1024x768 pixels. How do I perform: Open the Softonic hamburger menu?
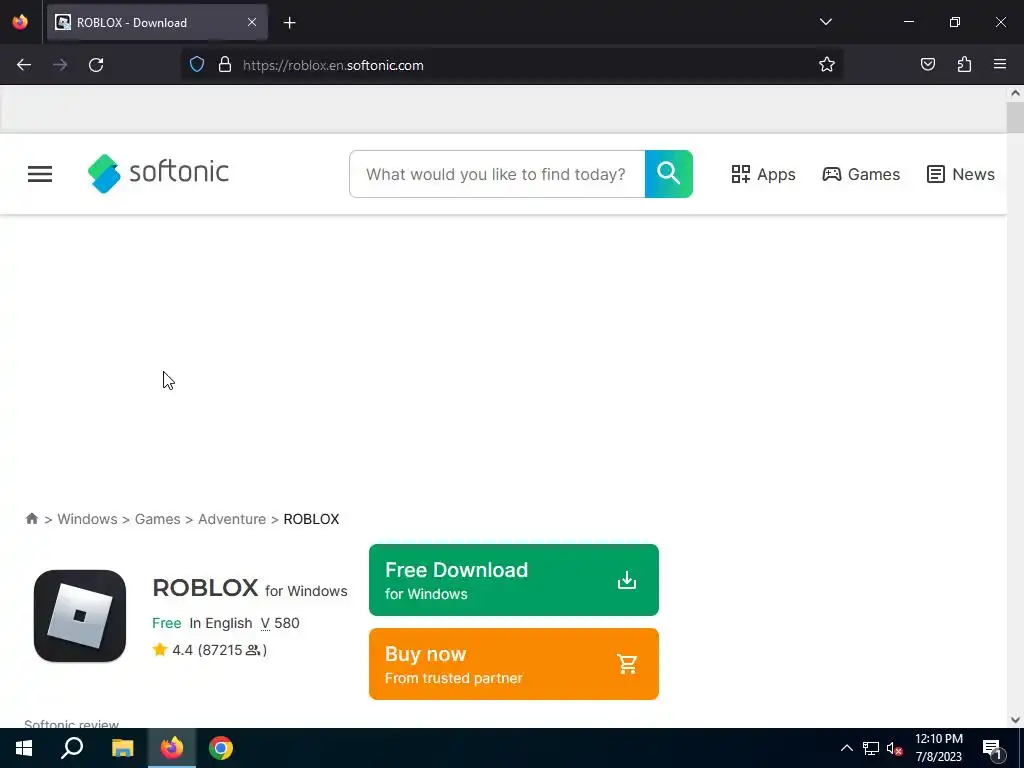click(40, 174)
